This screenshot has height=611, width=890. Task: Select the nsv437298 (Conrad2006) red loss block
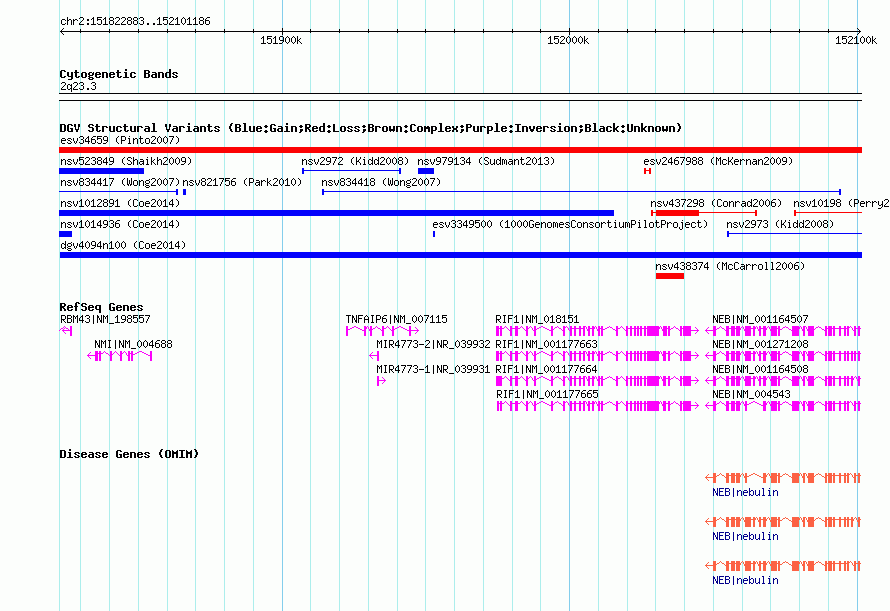pyautogui.click(x=677, y=213)
